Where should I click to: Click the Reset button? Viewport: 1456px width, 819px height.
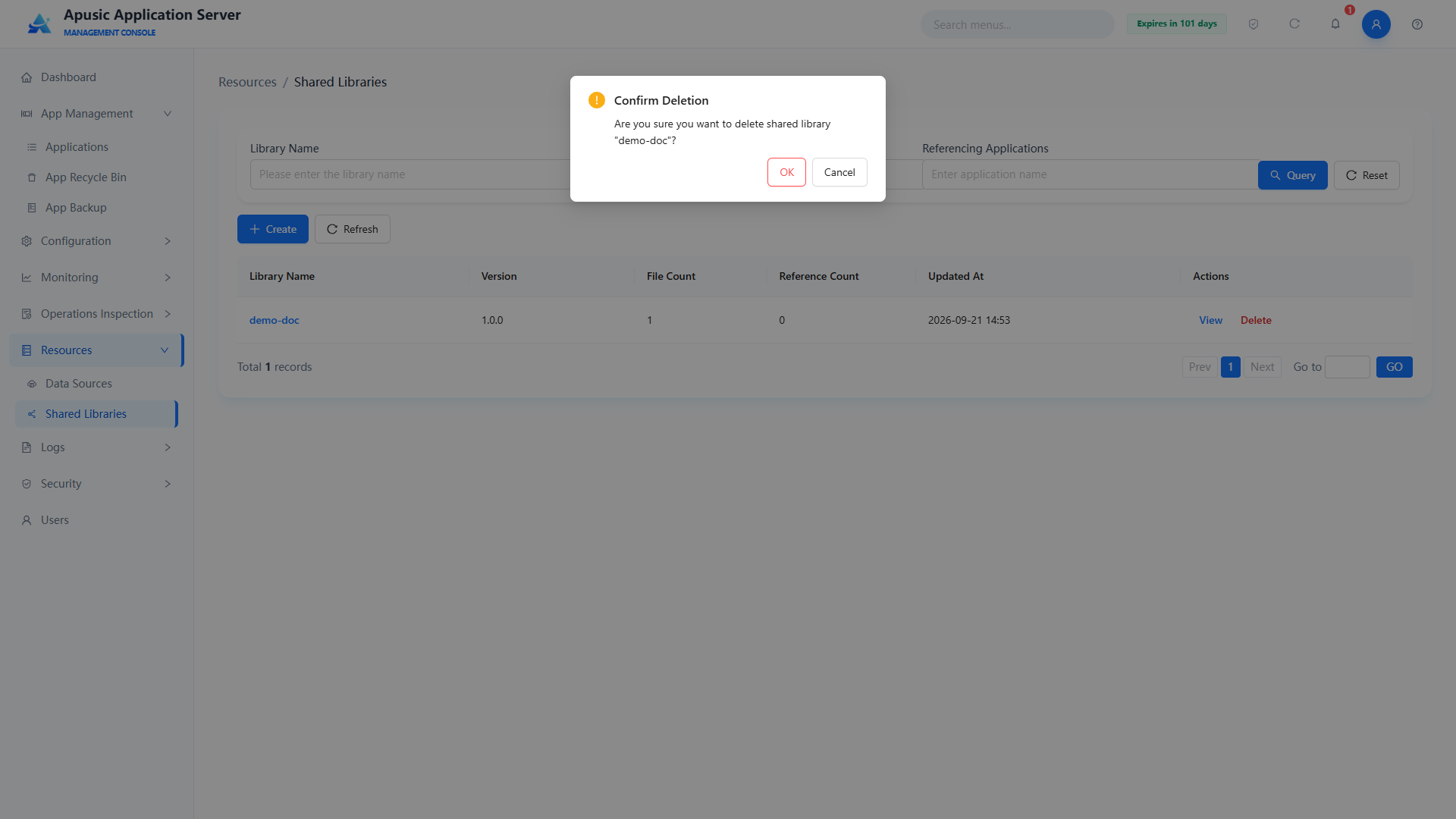[x=1367, y=175]
